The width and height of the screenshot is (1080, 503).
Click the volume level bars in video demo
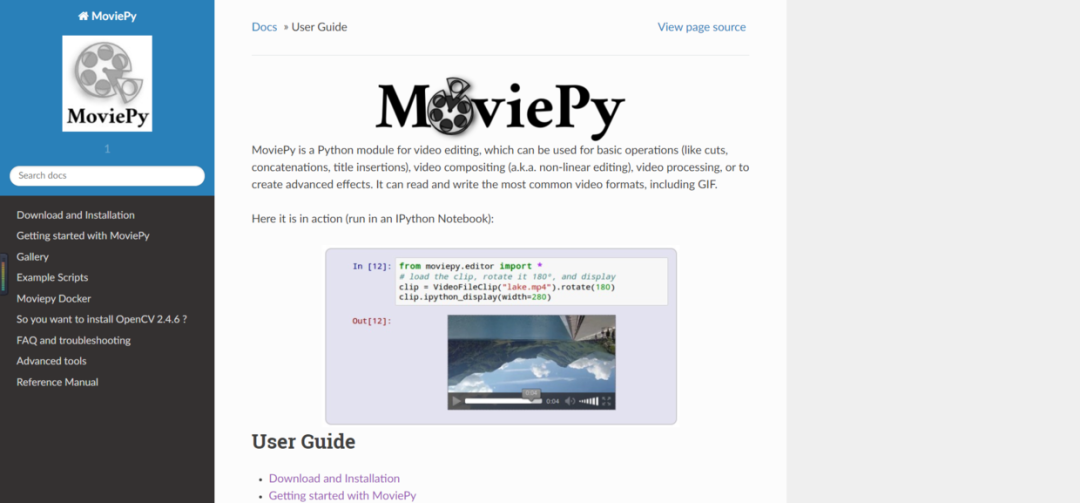[588, 401]
